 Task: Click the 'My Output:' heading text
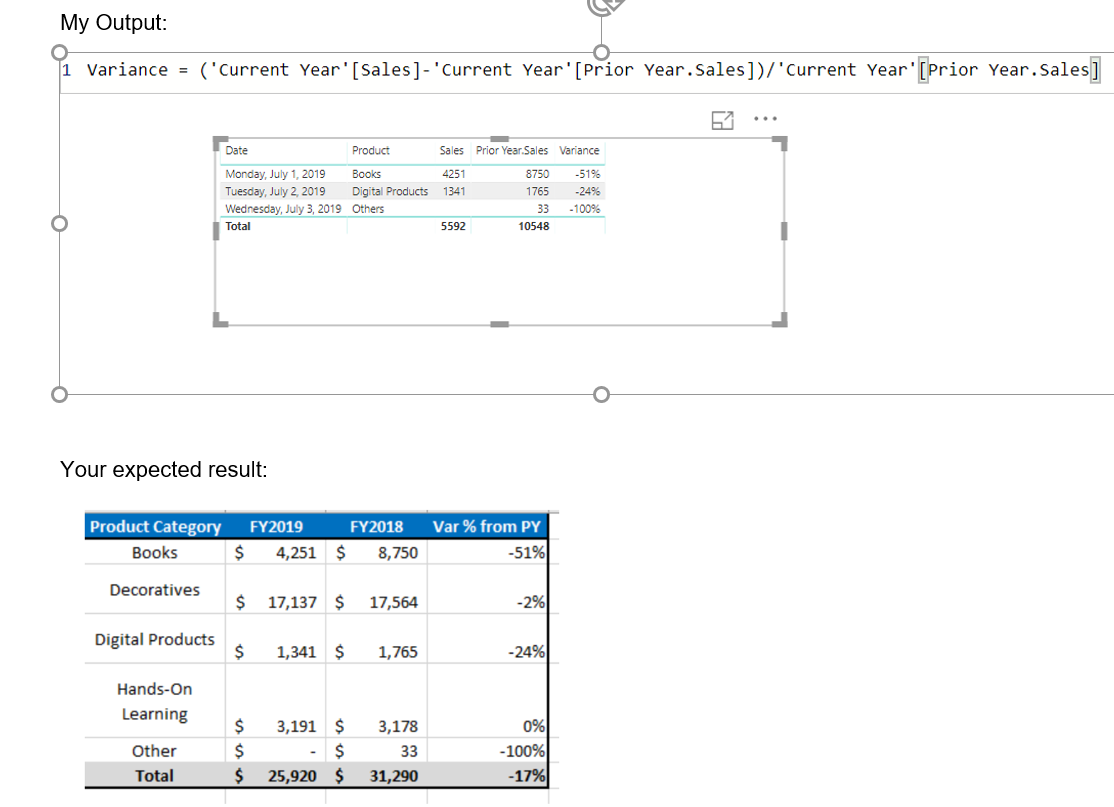coord(114,22)
